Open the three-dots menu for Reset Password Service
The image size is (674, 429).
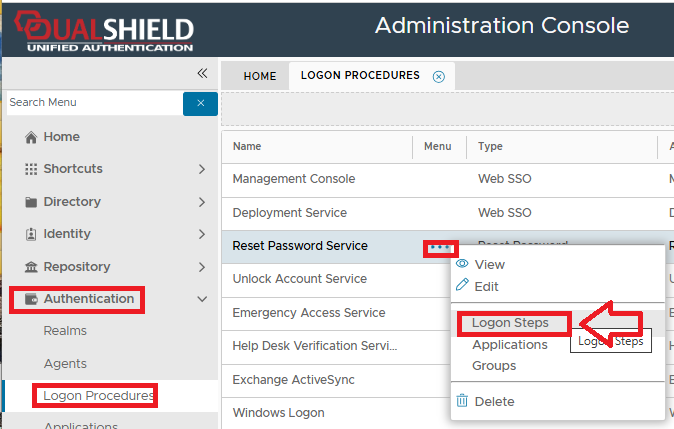[440, 247]
